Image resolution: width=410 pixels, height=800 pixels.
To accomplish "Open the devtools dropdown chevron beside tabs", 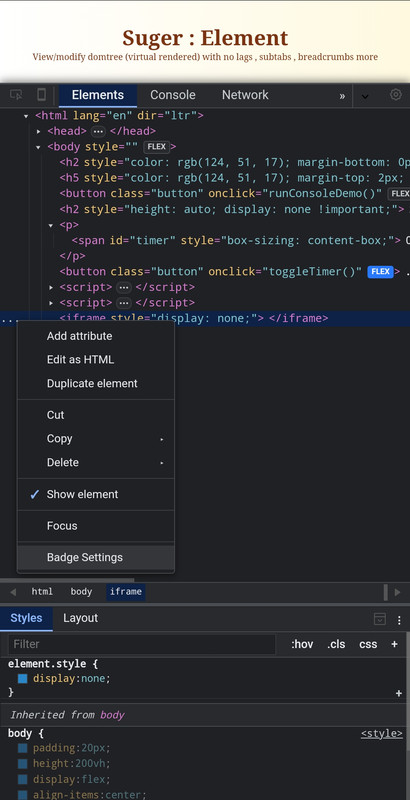I will (x=365, y=96).
